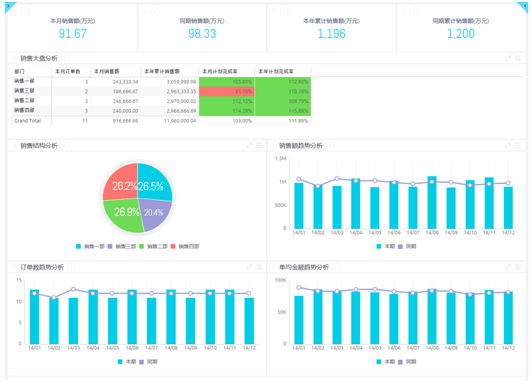
Task: Toggle 本期 legend in 订单数趋势分析 chart
Action: pos(127,362)
